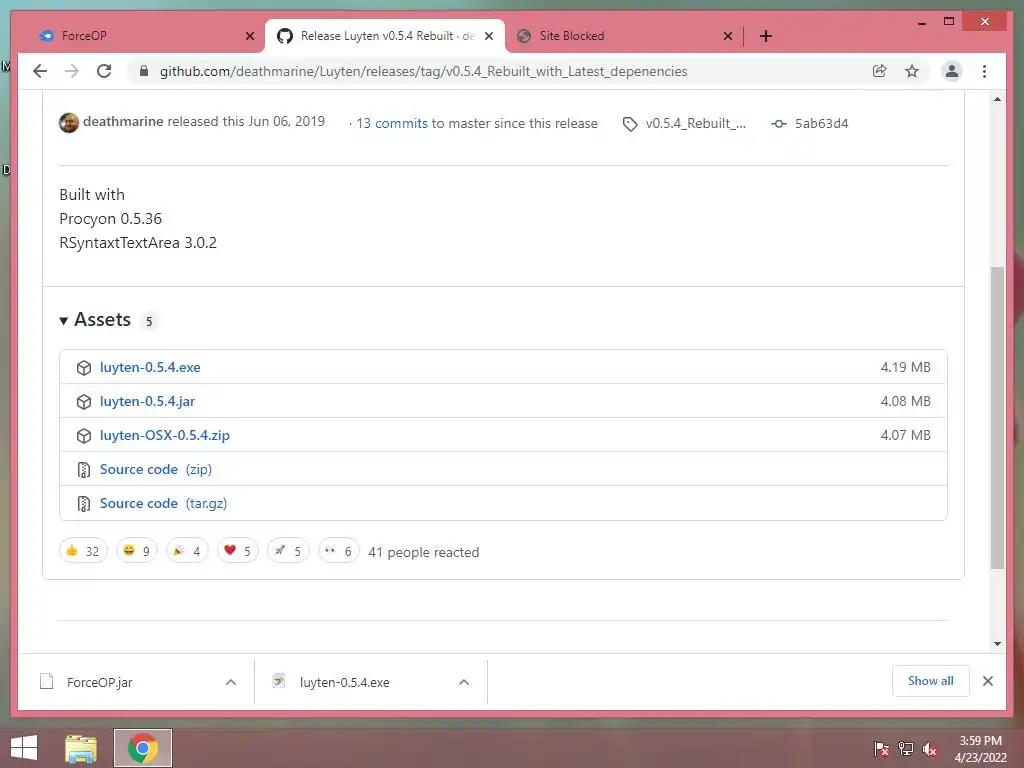Switch to the ForceOP tab

click(x=142, y=36)
